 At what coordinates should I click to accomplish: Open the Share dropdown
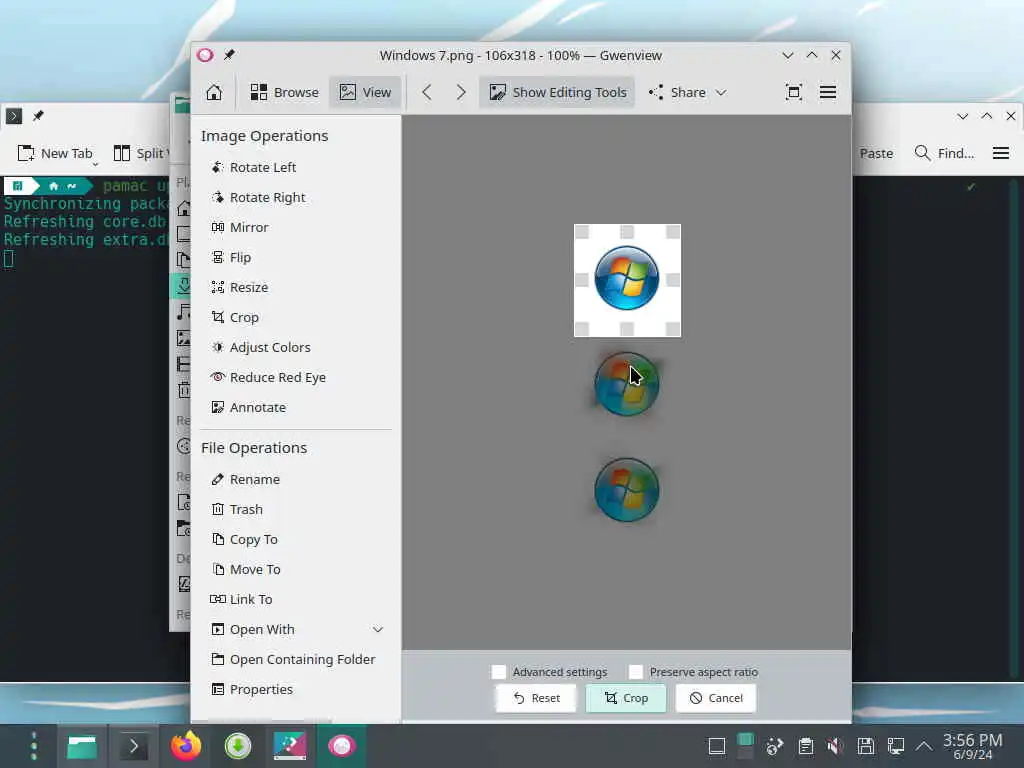[688, 92]
